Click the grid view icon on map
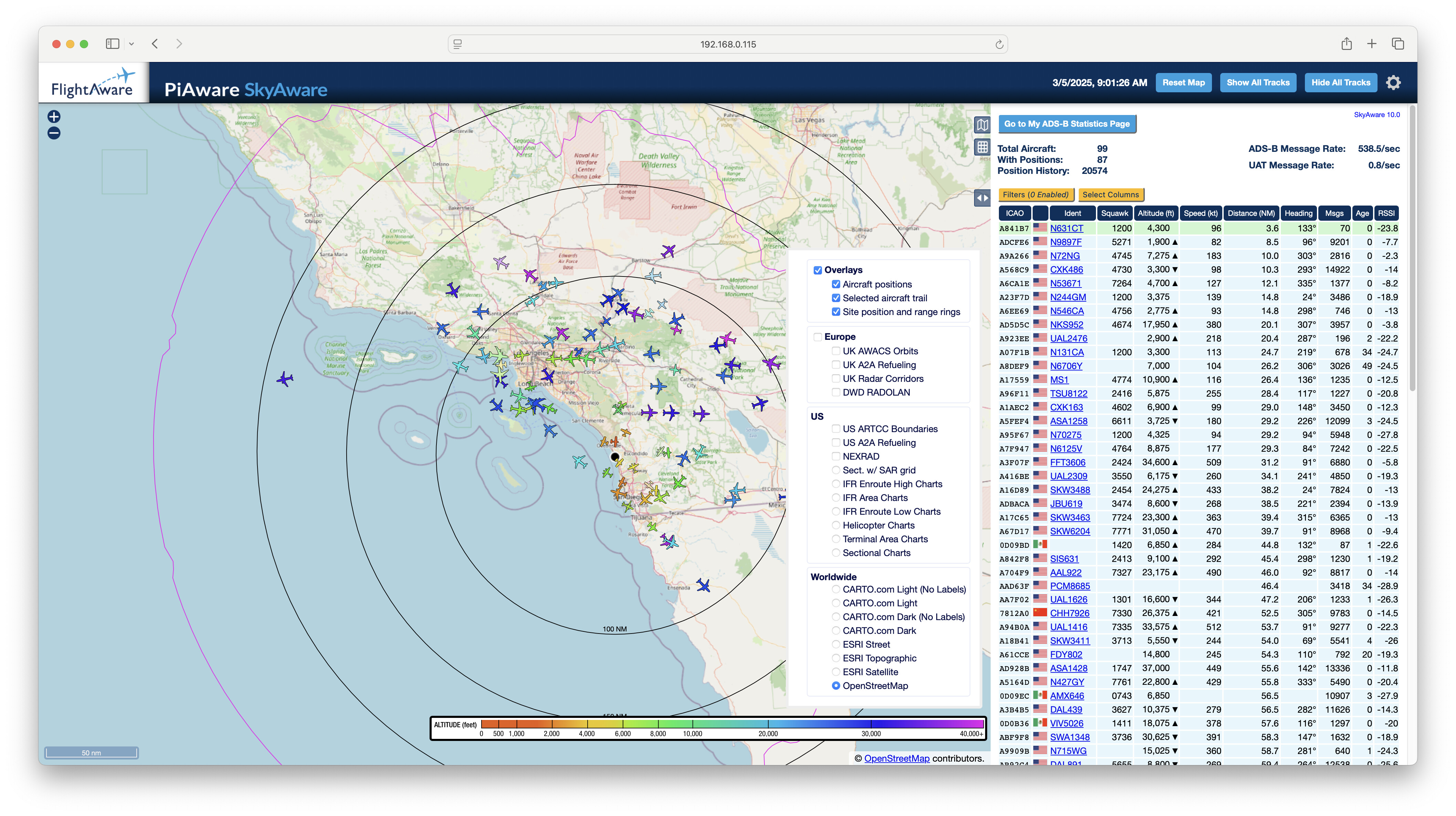This screenshot has height=816, width=1456. coord(982,148)
